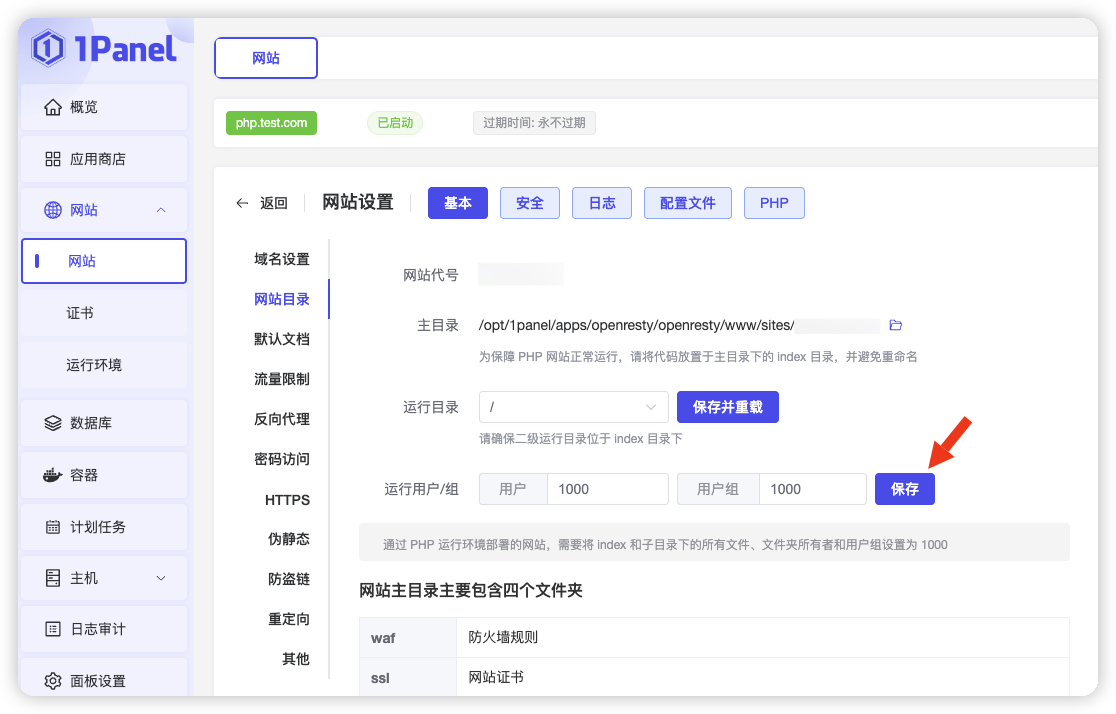
Task: Click the 用户组 input field with 1000
Action: tap(813, 489)
